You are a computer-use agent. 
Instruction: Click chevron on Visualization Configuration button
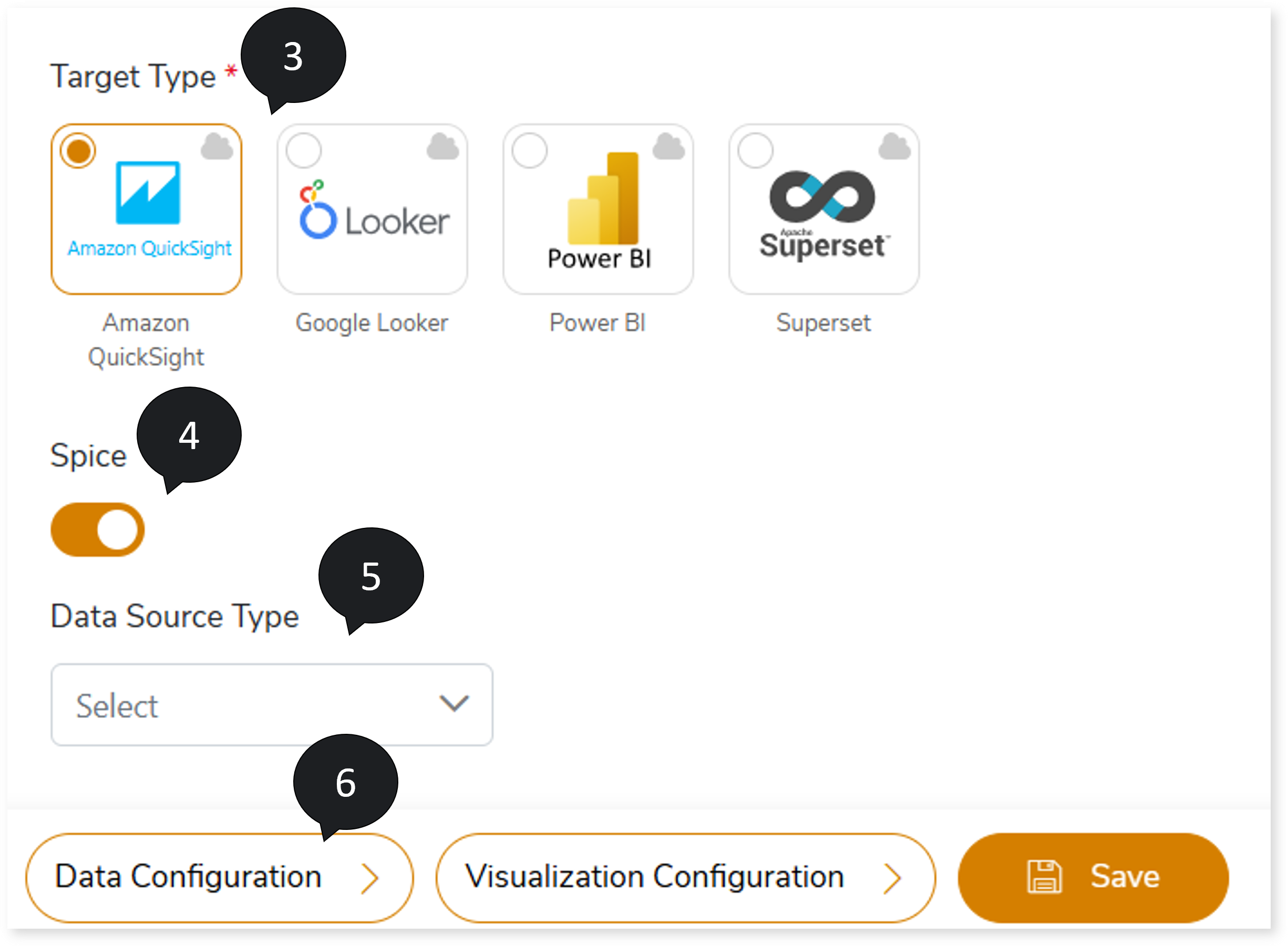click(892, 878)
